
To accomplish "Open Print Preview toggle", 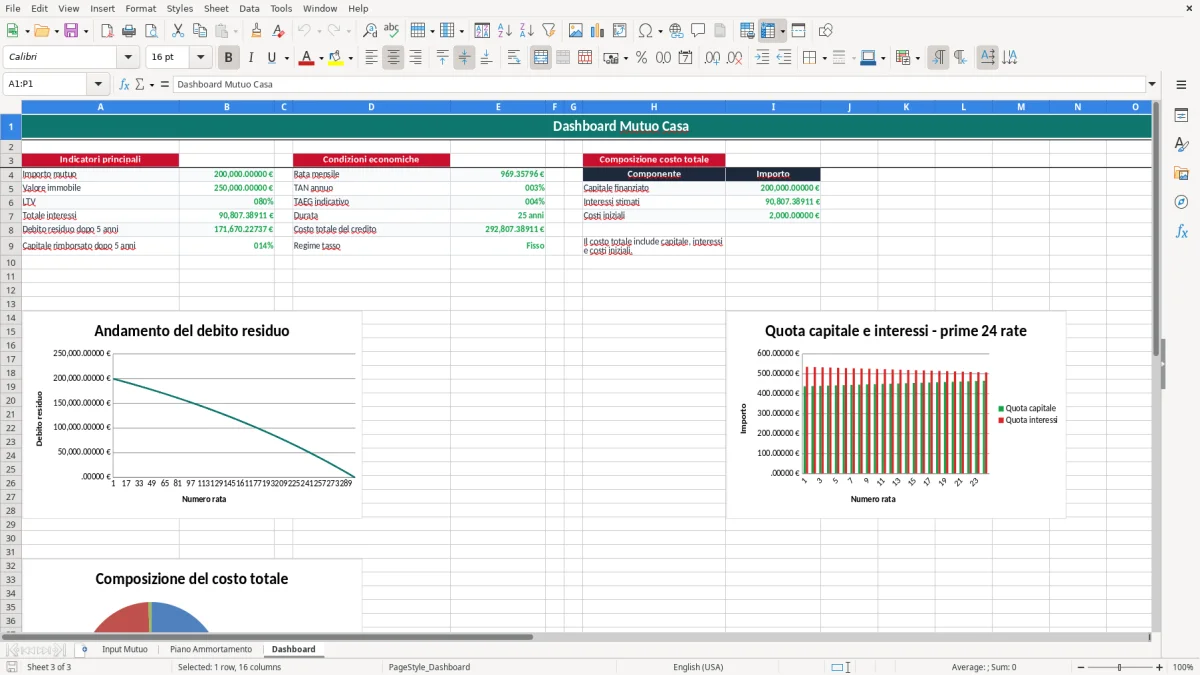I will click(x=151, y=31).
